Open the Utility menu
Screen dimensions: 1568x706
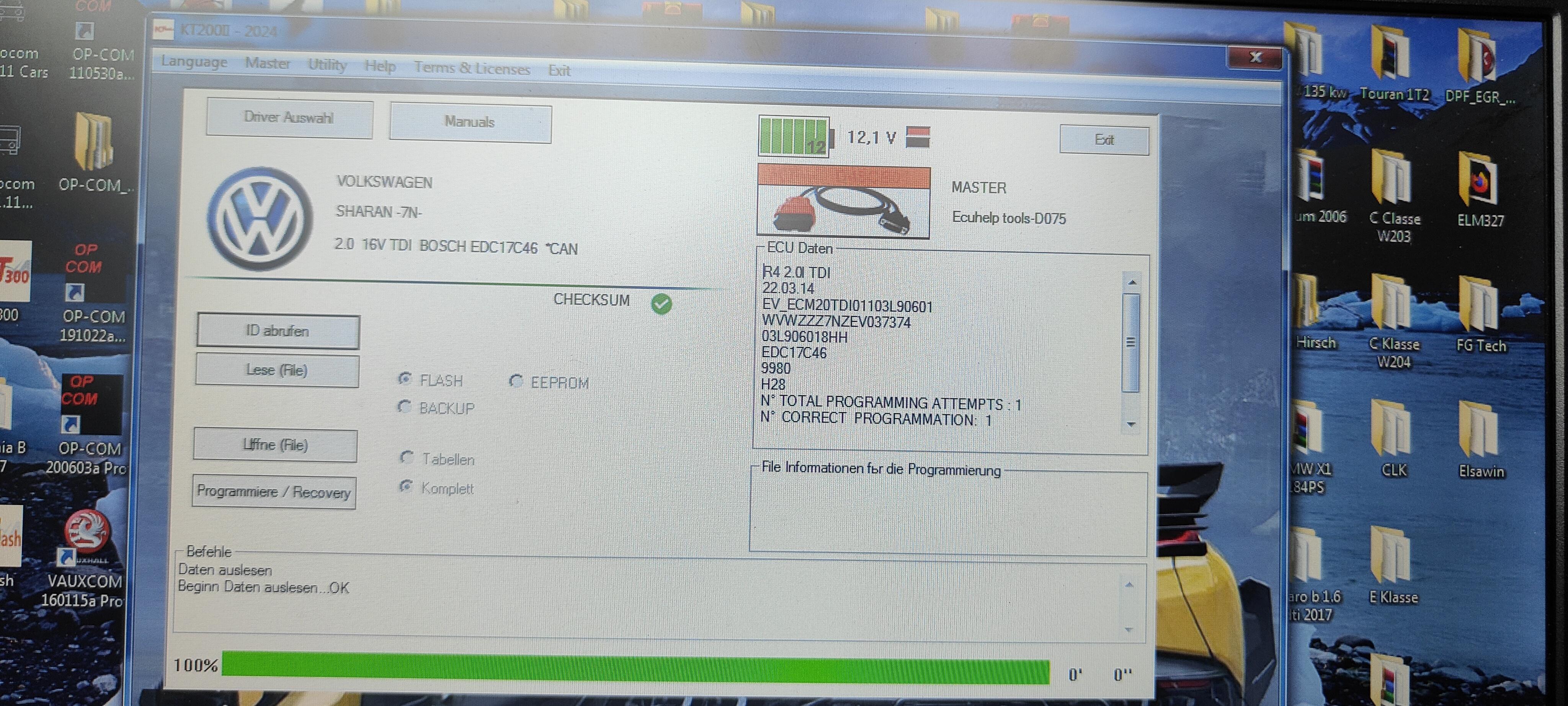(327, 65)
